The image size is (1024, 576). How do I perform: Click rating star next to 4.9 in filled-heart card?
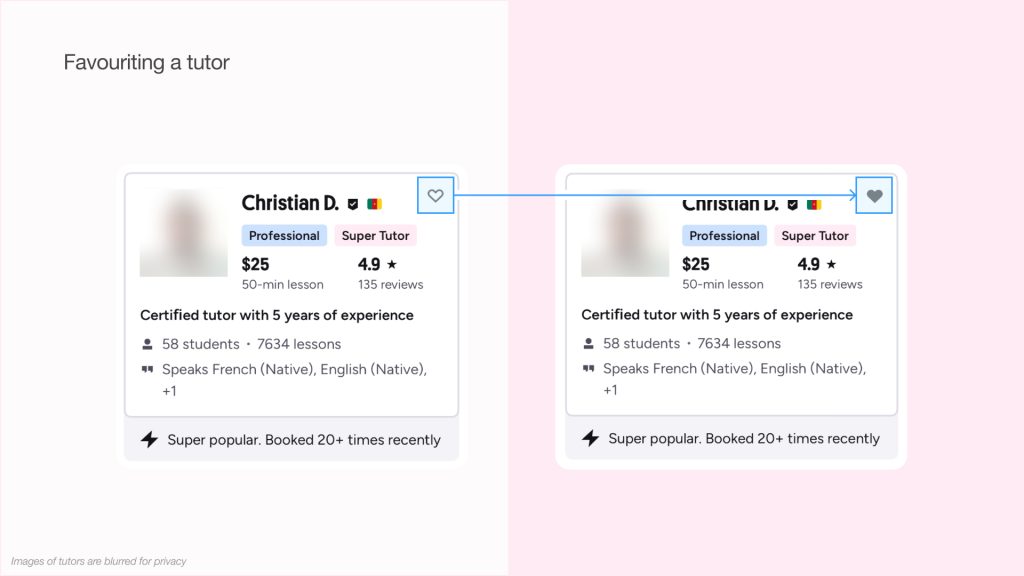pos(831,264)
